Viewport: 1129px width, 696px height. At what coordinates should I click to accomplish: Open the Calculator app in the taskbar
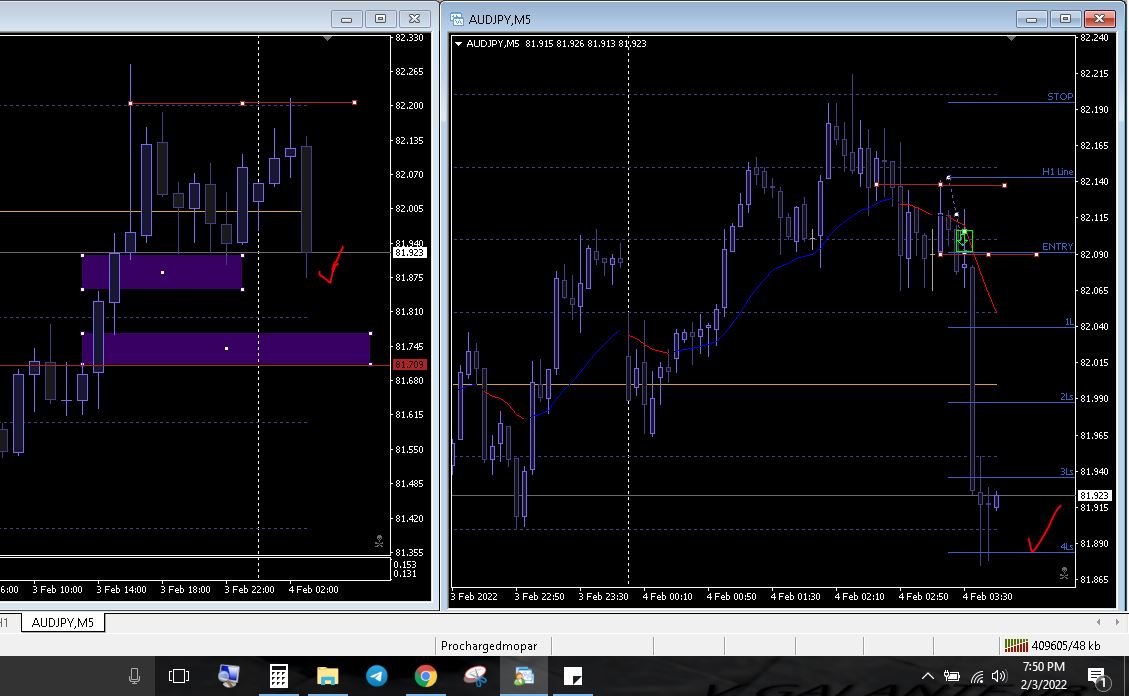(279, 676)
